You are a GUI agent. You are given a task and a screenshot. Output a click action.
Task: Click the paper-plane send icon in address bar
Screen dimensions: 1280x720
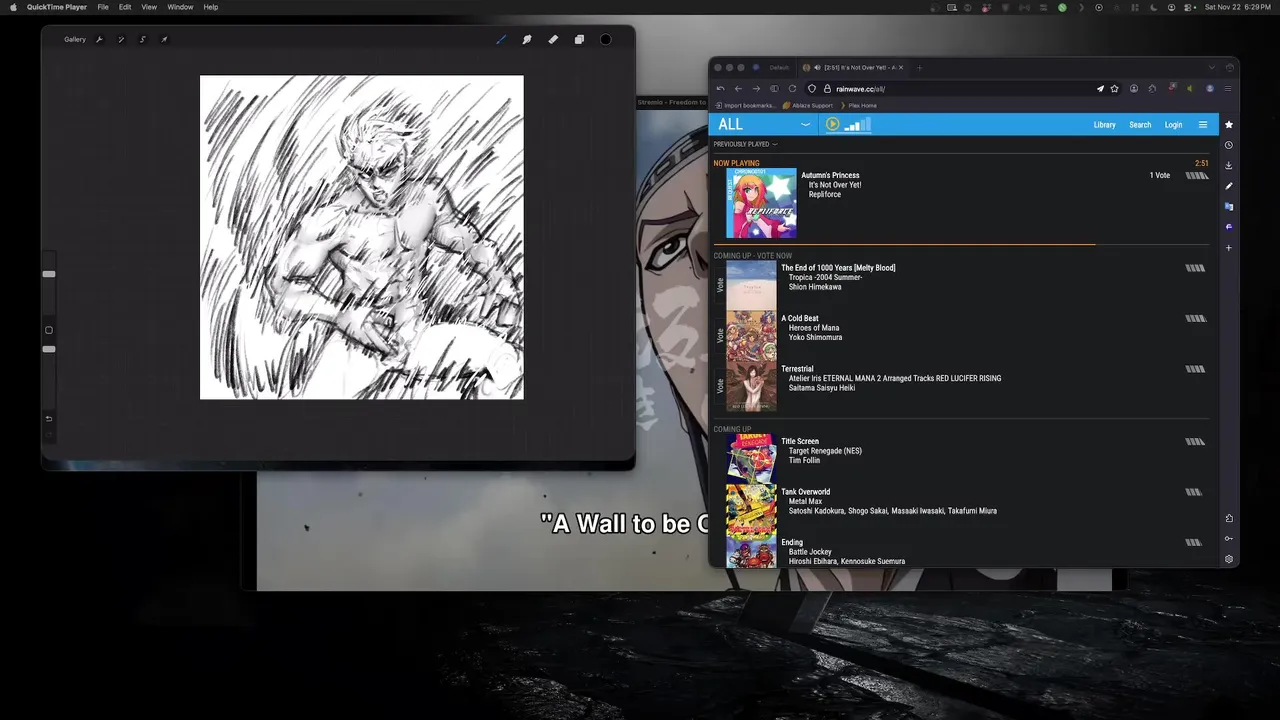point(1100,88)
